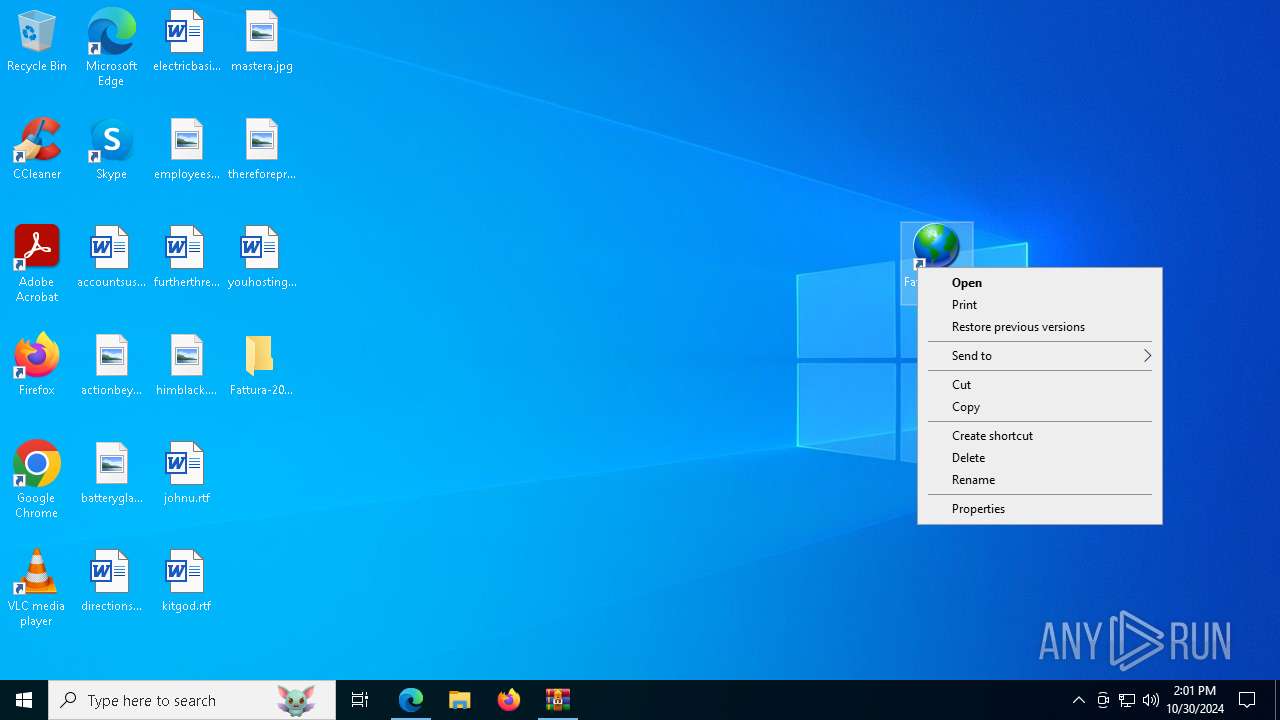Click the Meet Now tray icon
The height and width of the screenshot is (720, 1280).
(x=1103, y=700)
